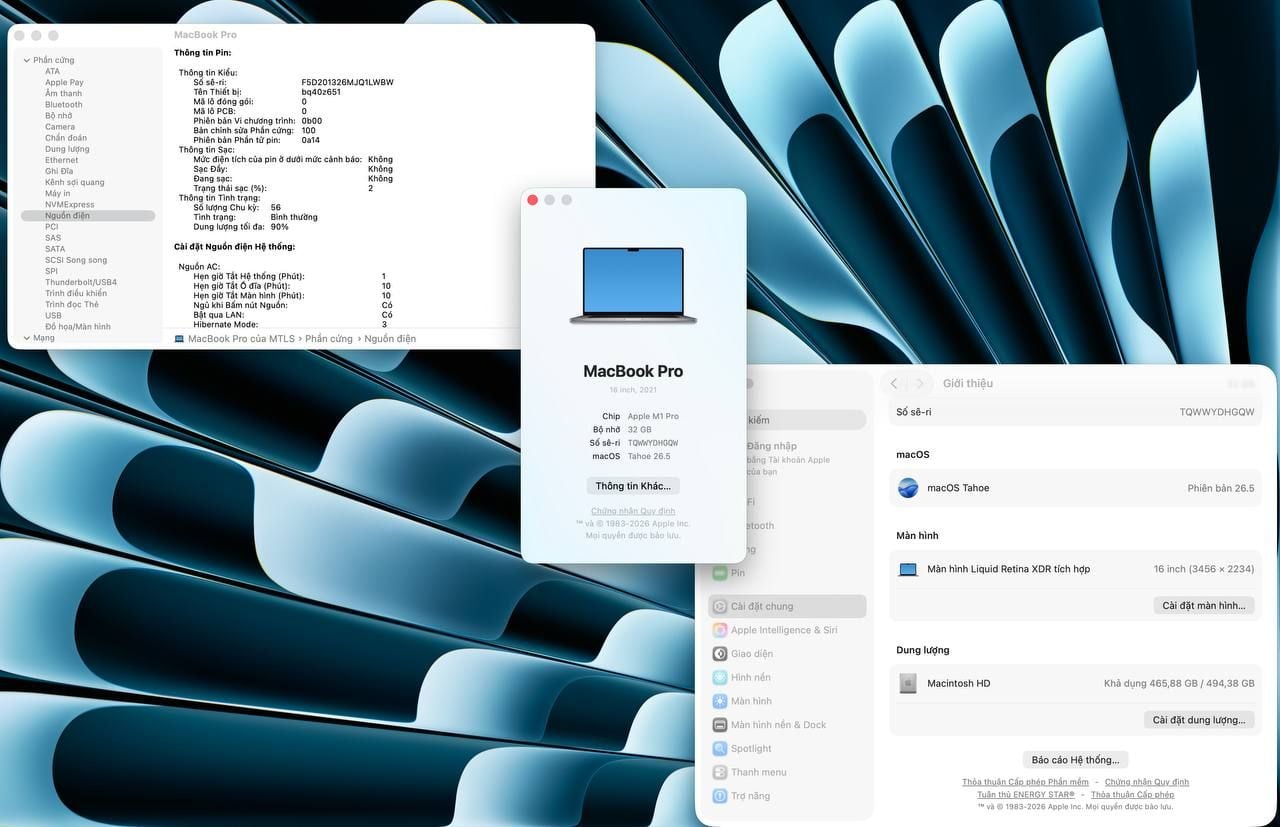This screenshot has width=1280, height=827.
Task: Click the laptop icon in the path bar
Action: point(179,339)
